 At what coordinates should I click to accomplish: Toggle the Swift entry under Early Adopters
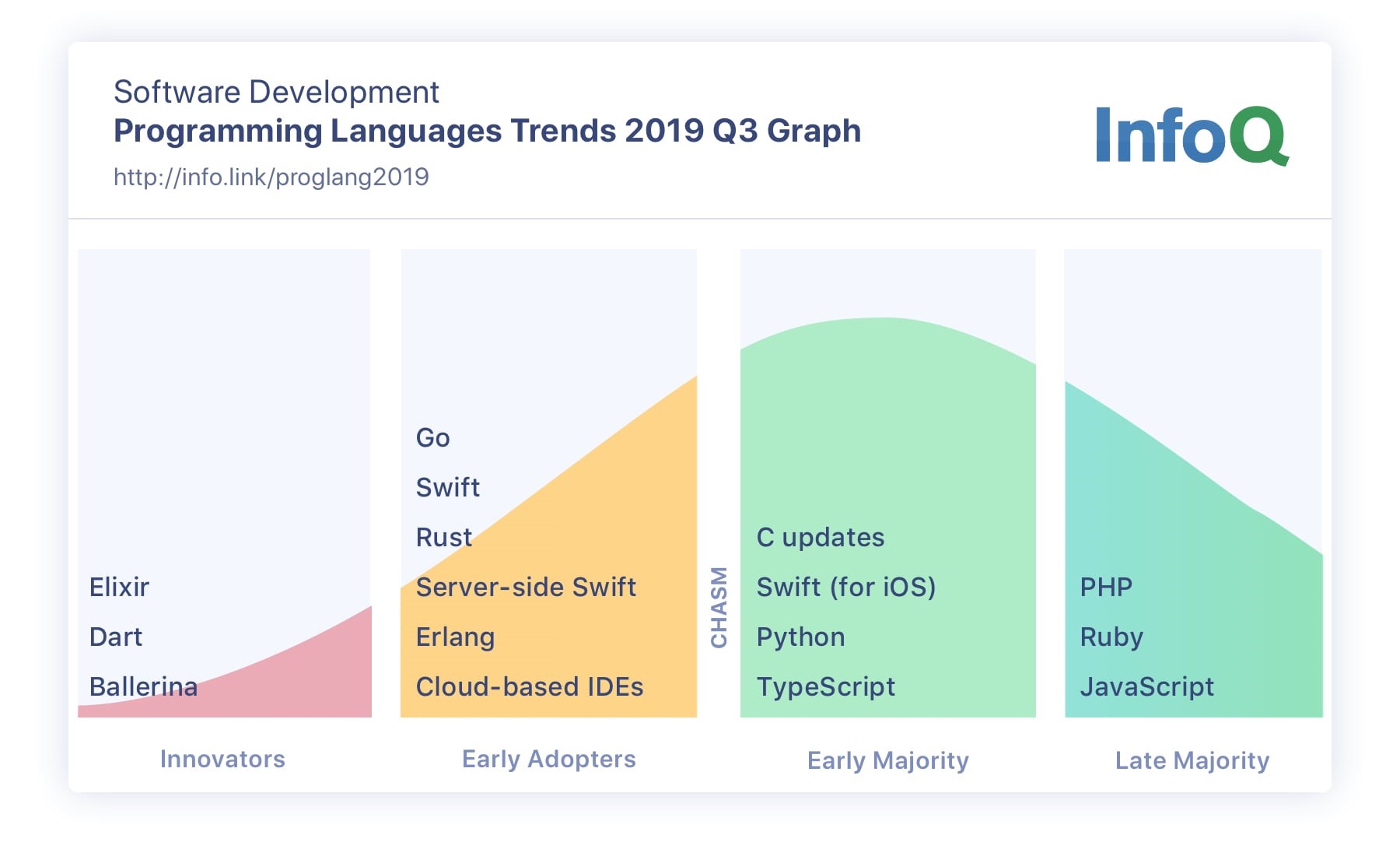447,487
